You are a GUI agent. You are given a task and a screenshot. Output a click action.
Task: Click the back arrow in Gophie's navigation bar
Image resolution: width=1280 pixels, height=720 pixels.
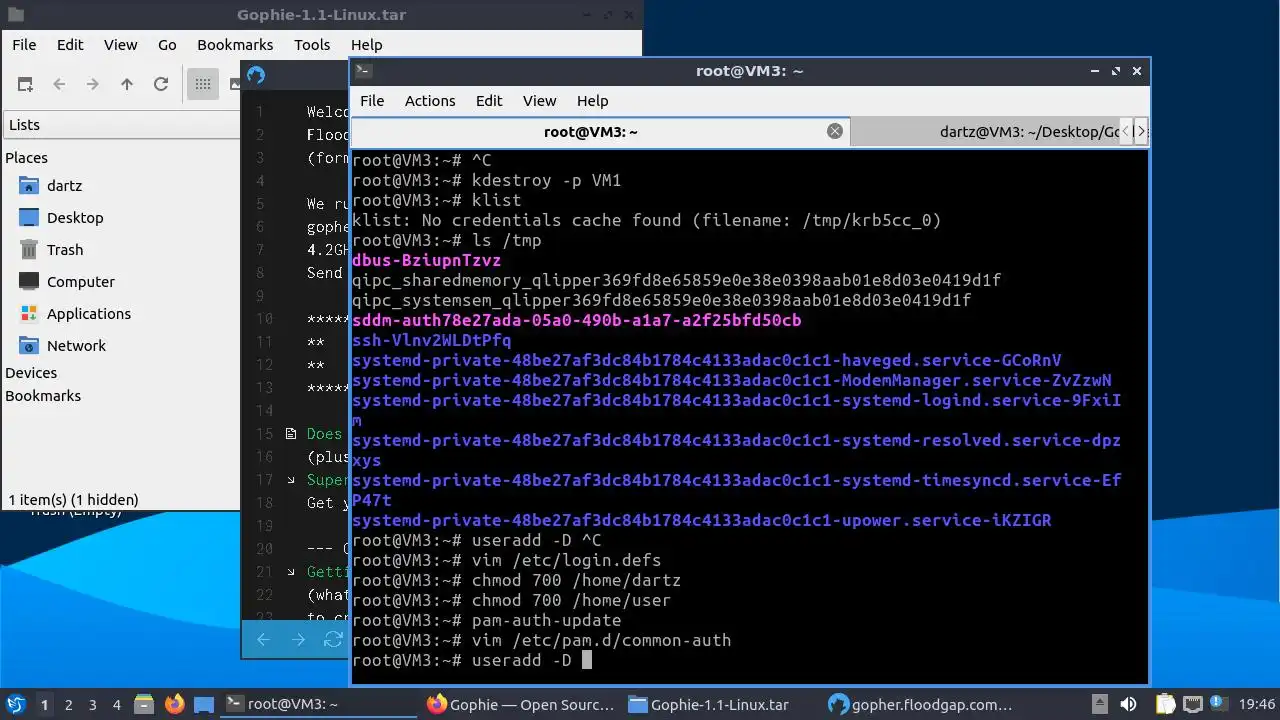point(263,640)
